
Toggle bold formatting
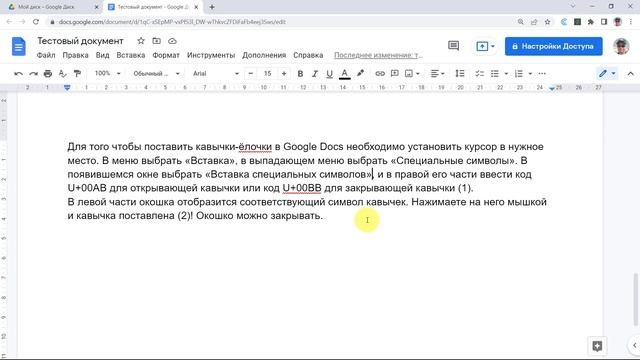[300, 73]
